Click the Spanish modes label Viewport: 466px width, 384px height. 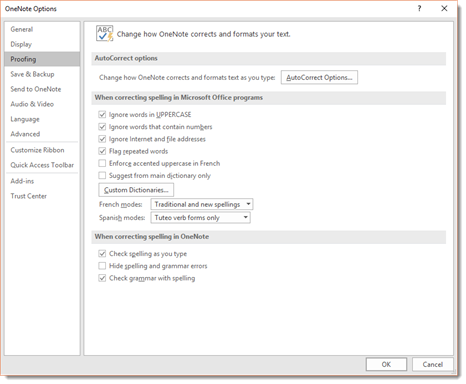tap(122, 218)
